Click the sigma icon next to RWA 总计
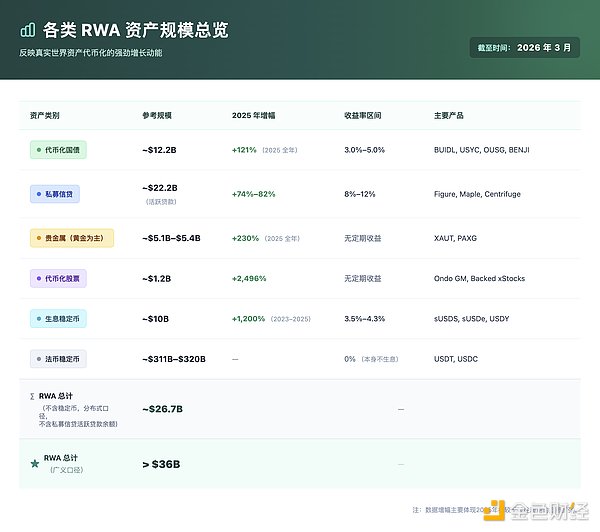 point(32,396)
